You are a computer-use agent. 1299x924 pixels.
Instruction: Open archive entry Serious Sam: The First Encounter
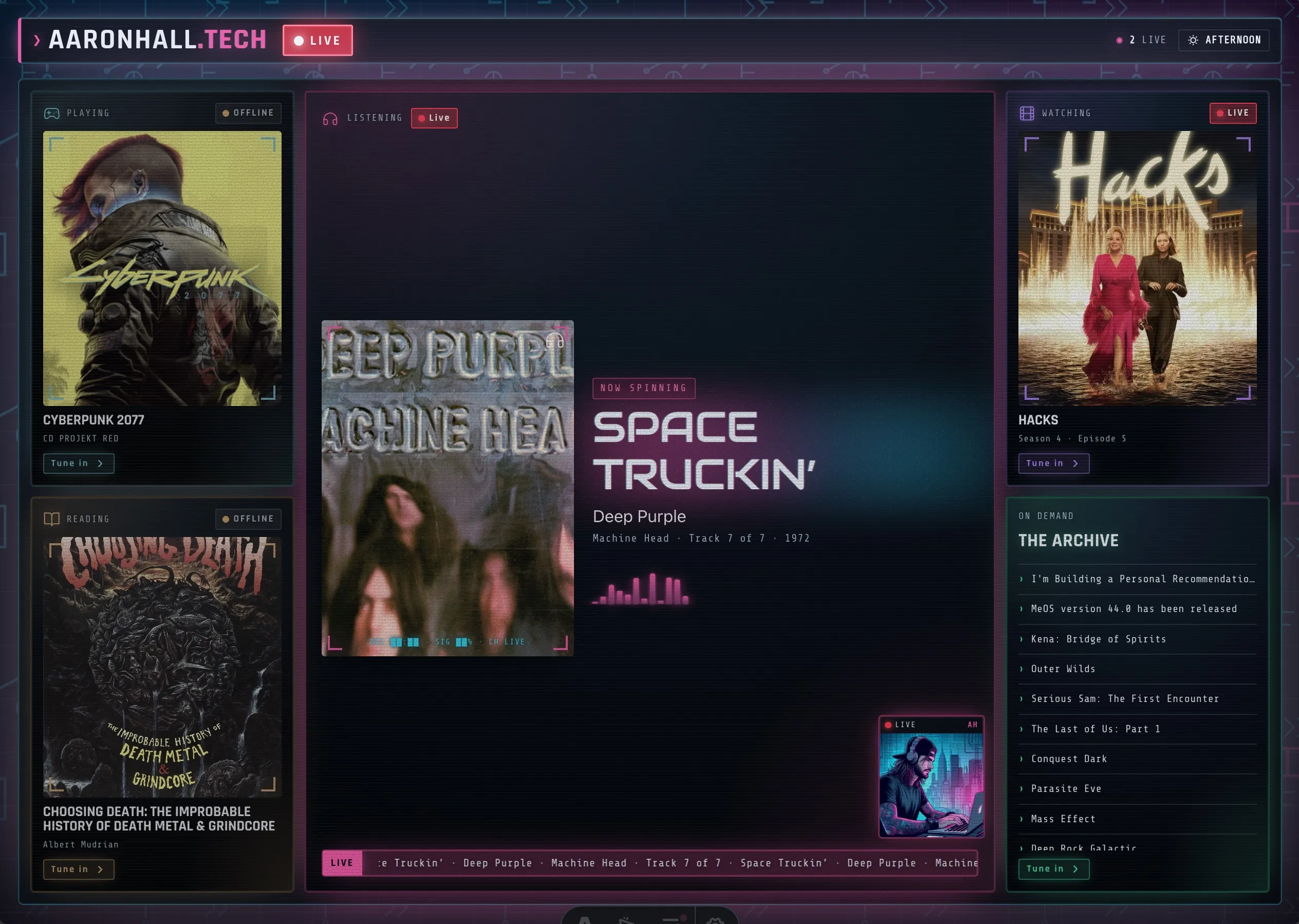click(1137, 699)
